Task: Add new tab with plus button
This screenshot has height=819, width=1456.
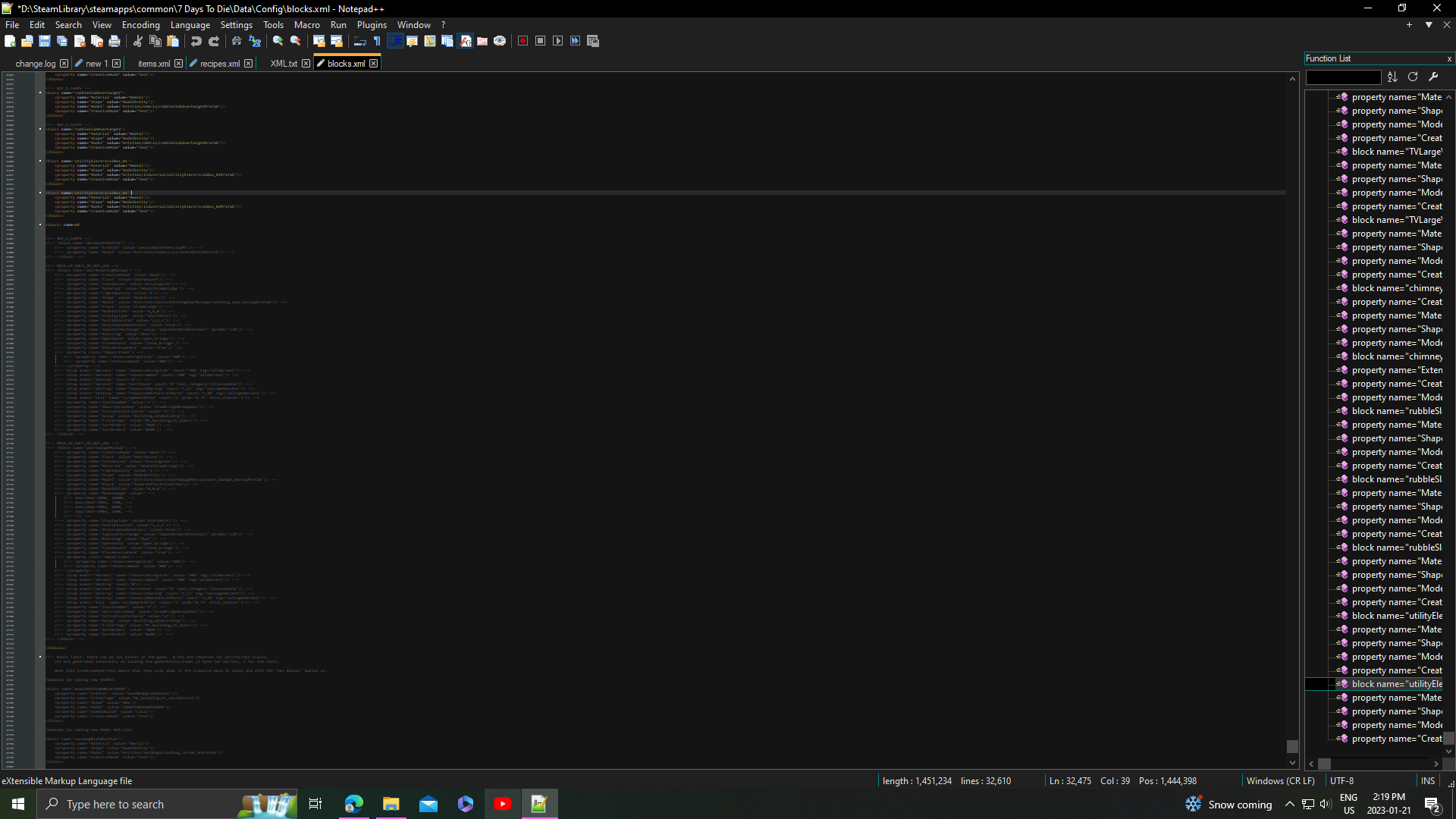Action: 1410,25
